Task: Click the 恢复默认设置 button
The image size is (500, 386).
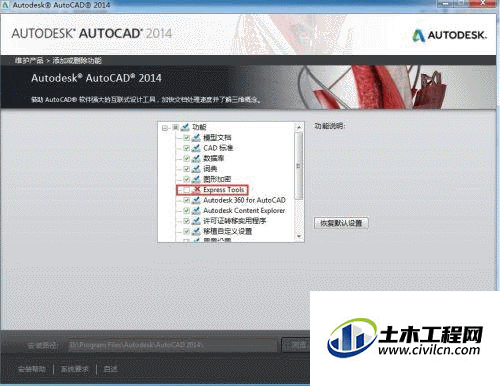Action: (341, 223)
